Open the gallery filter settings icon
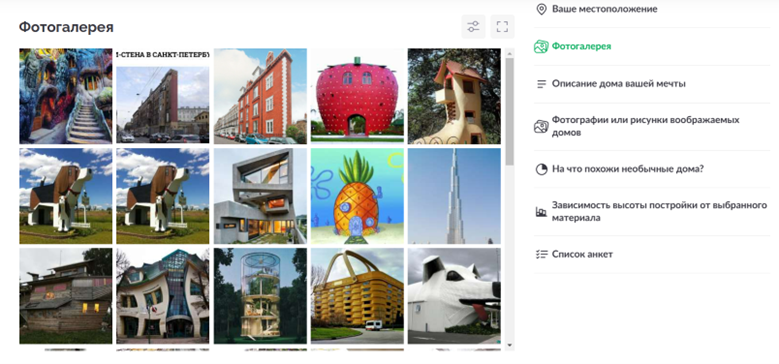The height and width of the screenshot is (364, 779). [x=473, y=27]
